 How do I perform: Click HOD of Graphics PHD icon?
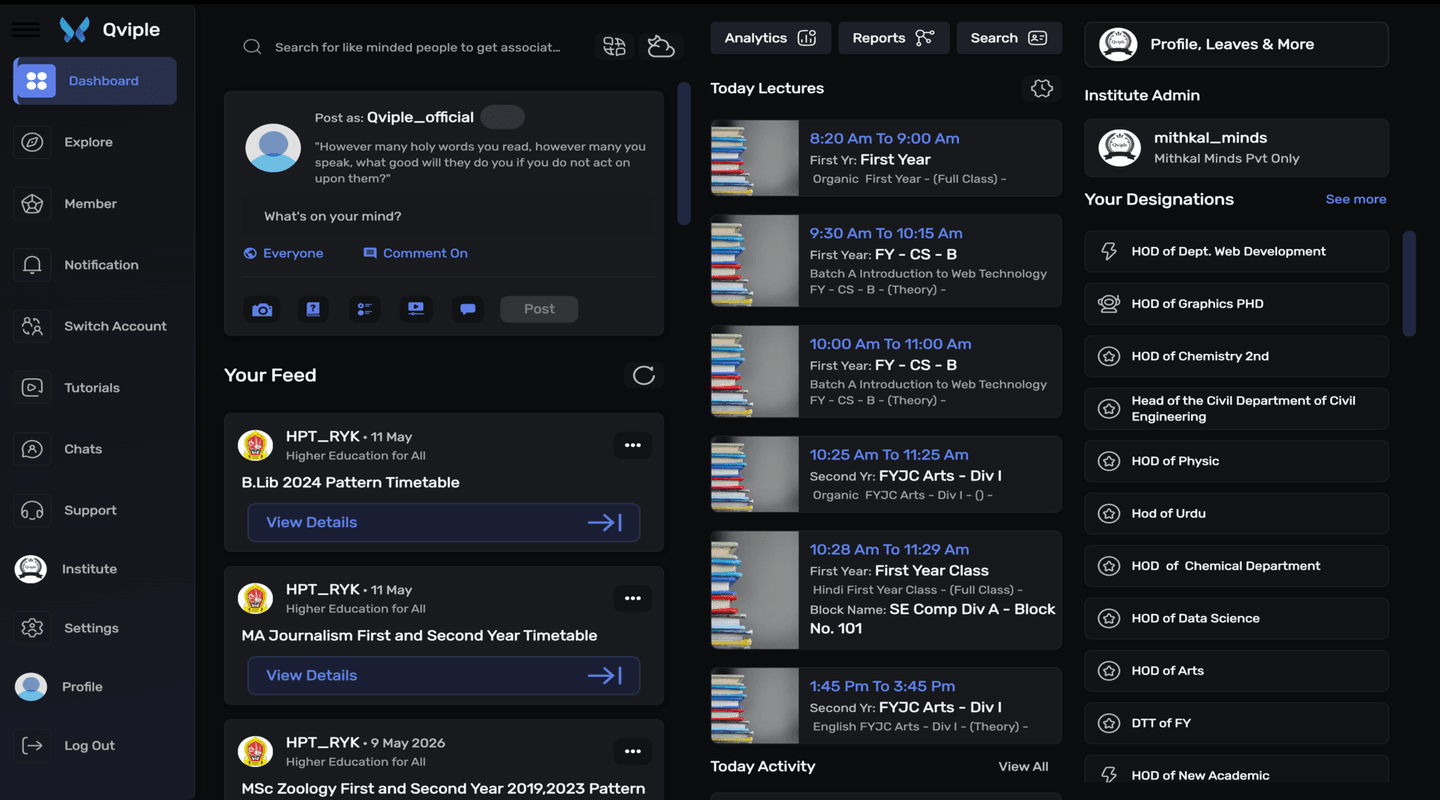1109,304
